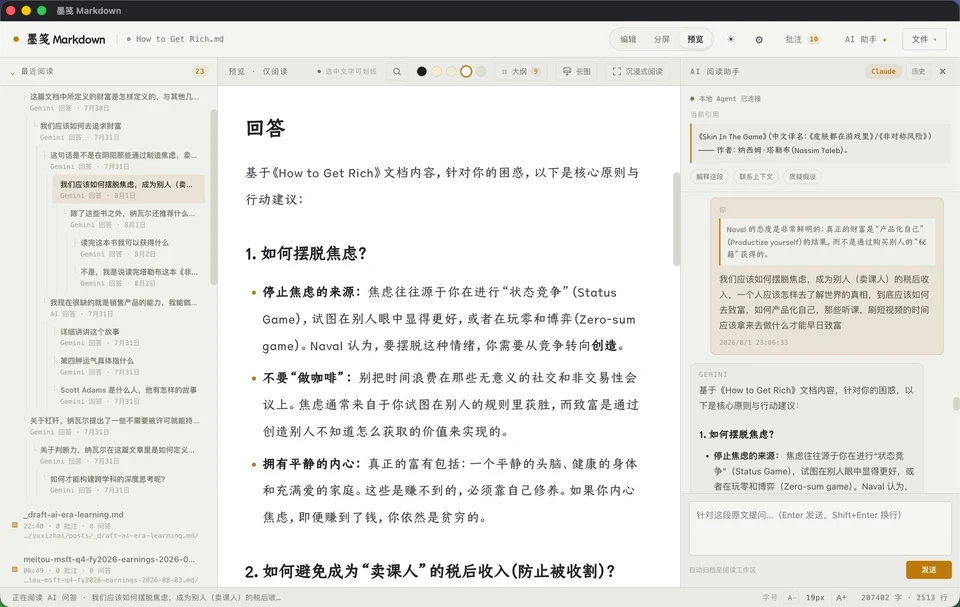Click the 预览 · 仅阅读 mode label
This screenshot has width=960, height=607.
point(258,72)
